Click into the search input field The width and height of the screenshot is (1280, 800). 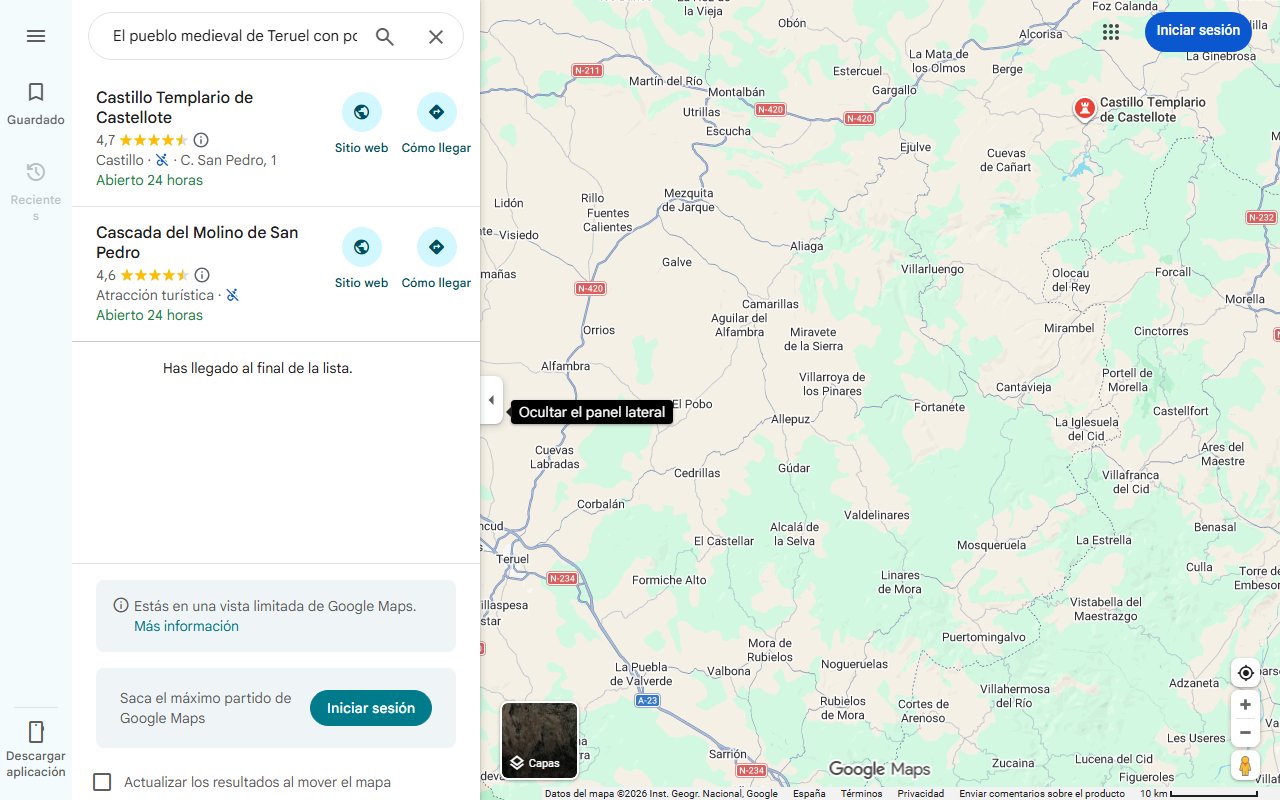click(x=235, y=37)
